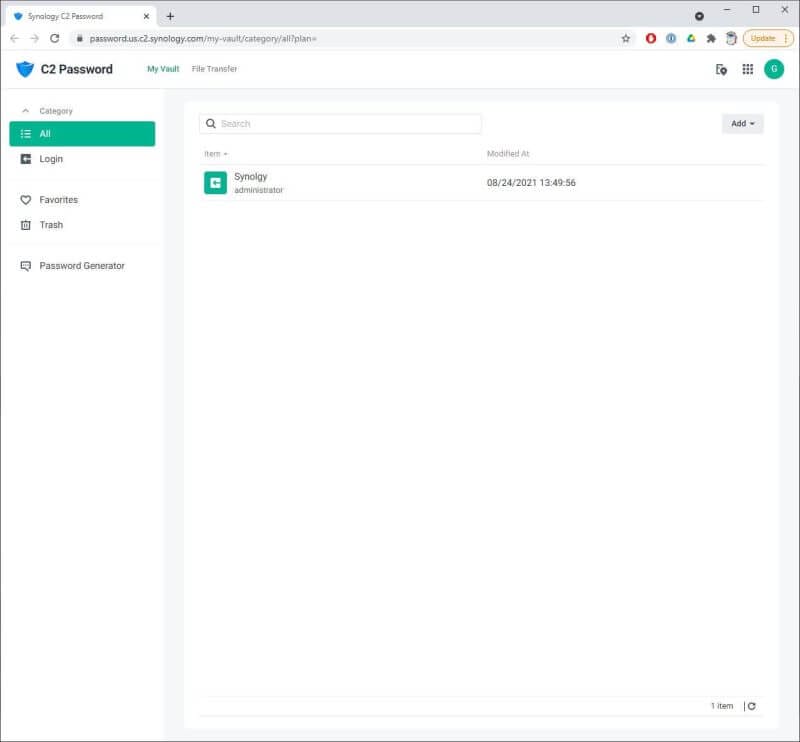Open the Add dropdown menu
This screenshot has height=742, width=800.
[x=742, y=123]
